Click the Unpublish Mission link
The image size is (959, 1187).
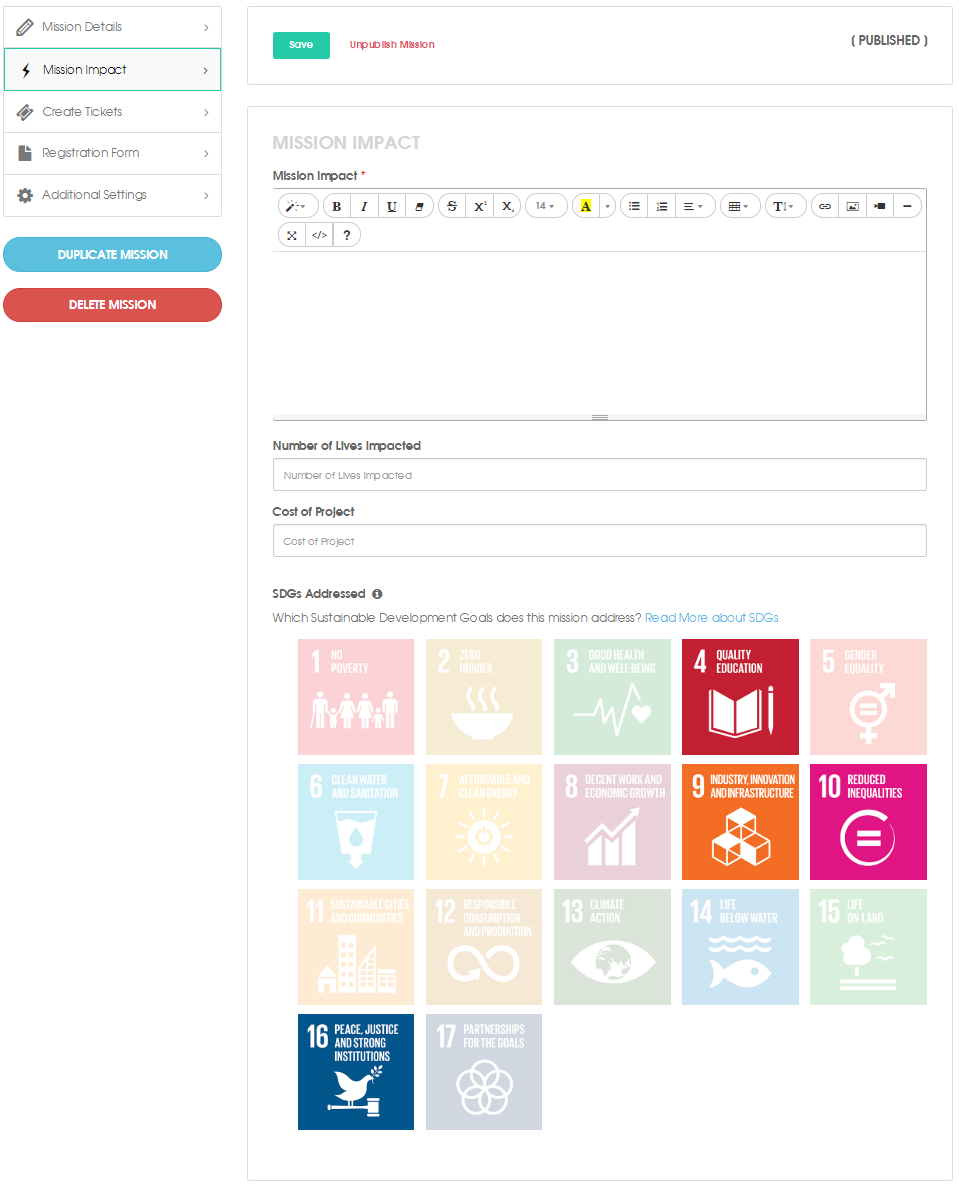[392, 45]
